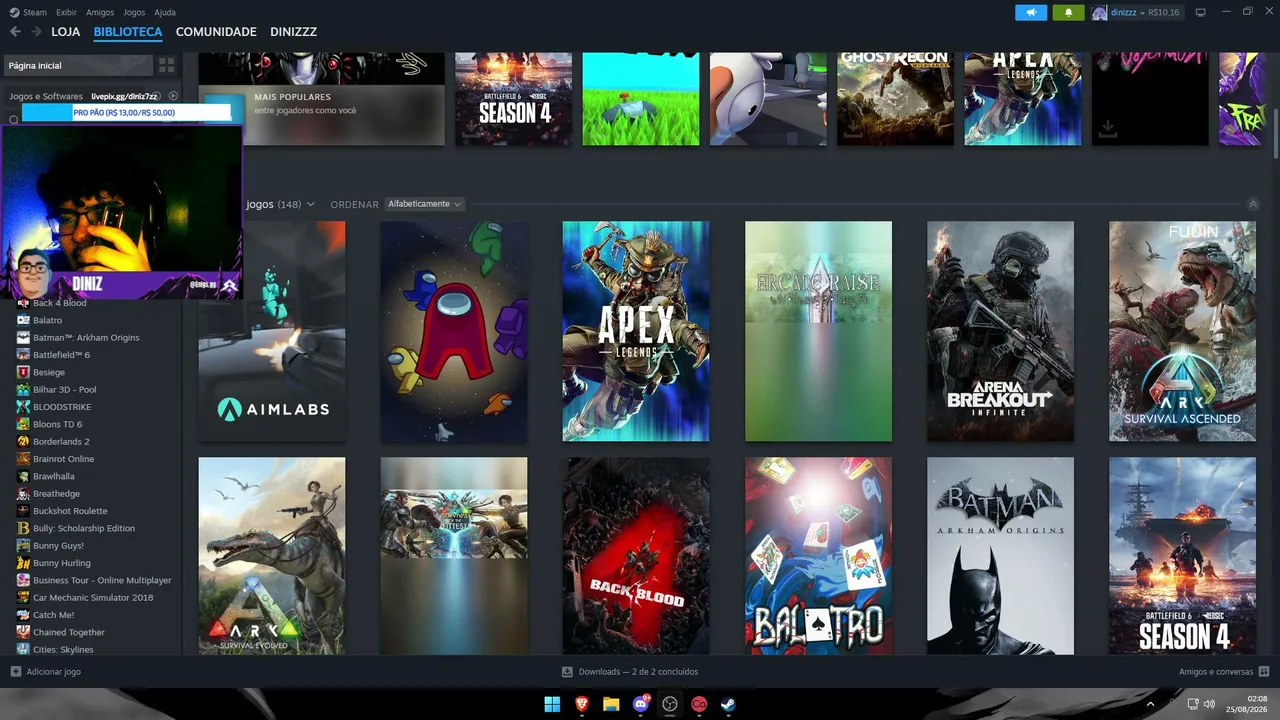
Task: Open the Alfabeticamente sort dropdown
Action: (x=424, y=204)
